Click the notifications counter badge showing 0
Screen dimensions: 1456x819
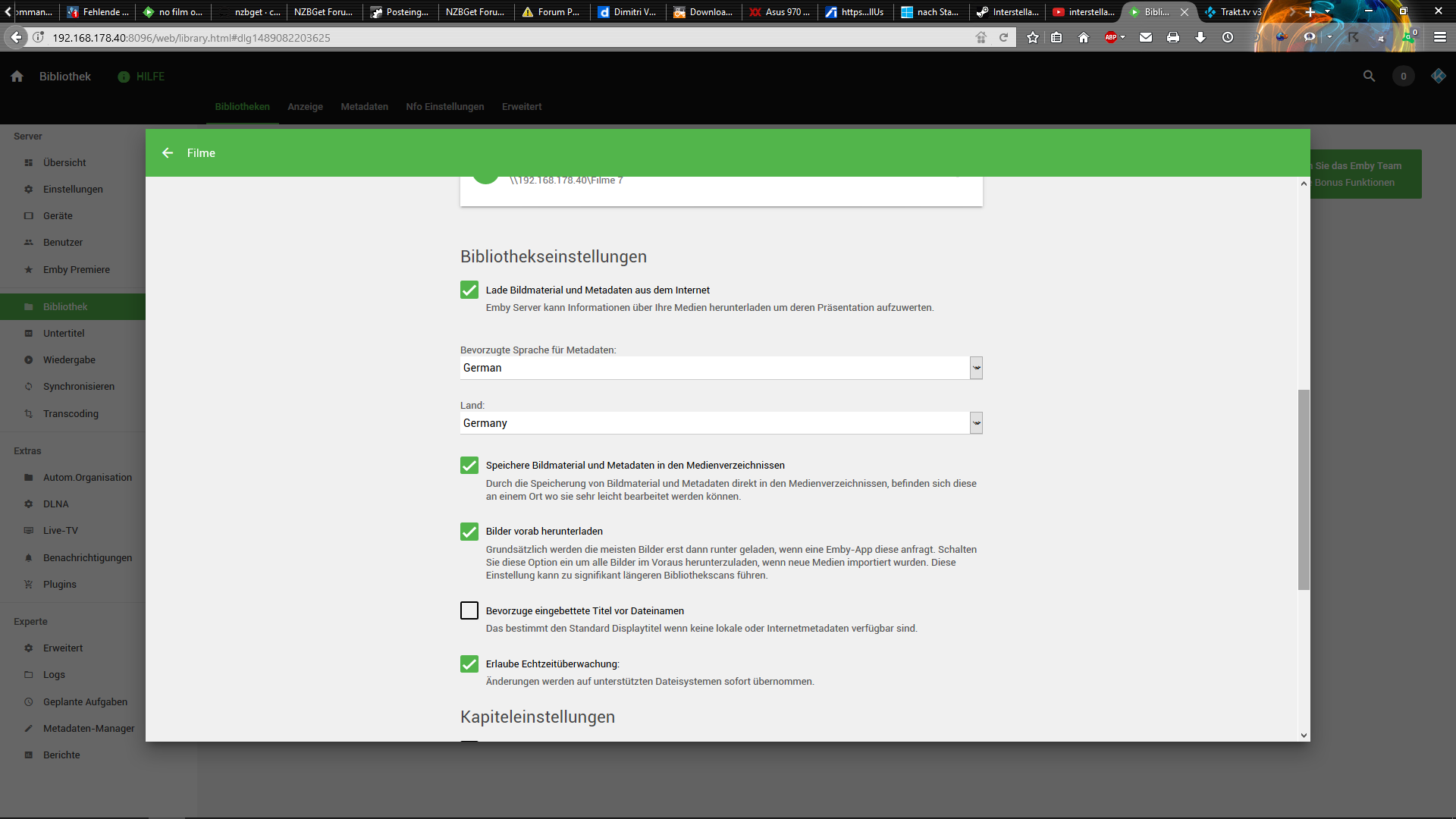click(x=1404, y=77)
